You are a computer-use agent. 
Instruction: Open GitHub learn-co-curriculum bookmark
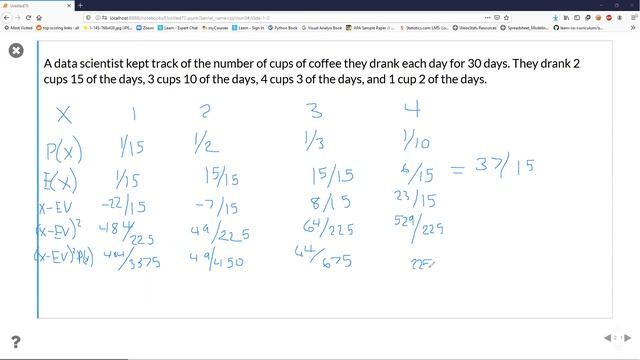point(578,28)
